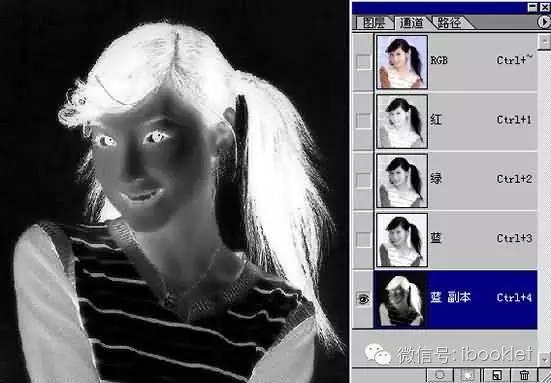The image size is (551, 383).
Task: Select the 绿 channel thumbnail
Action: click(402, 181)
